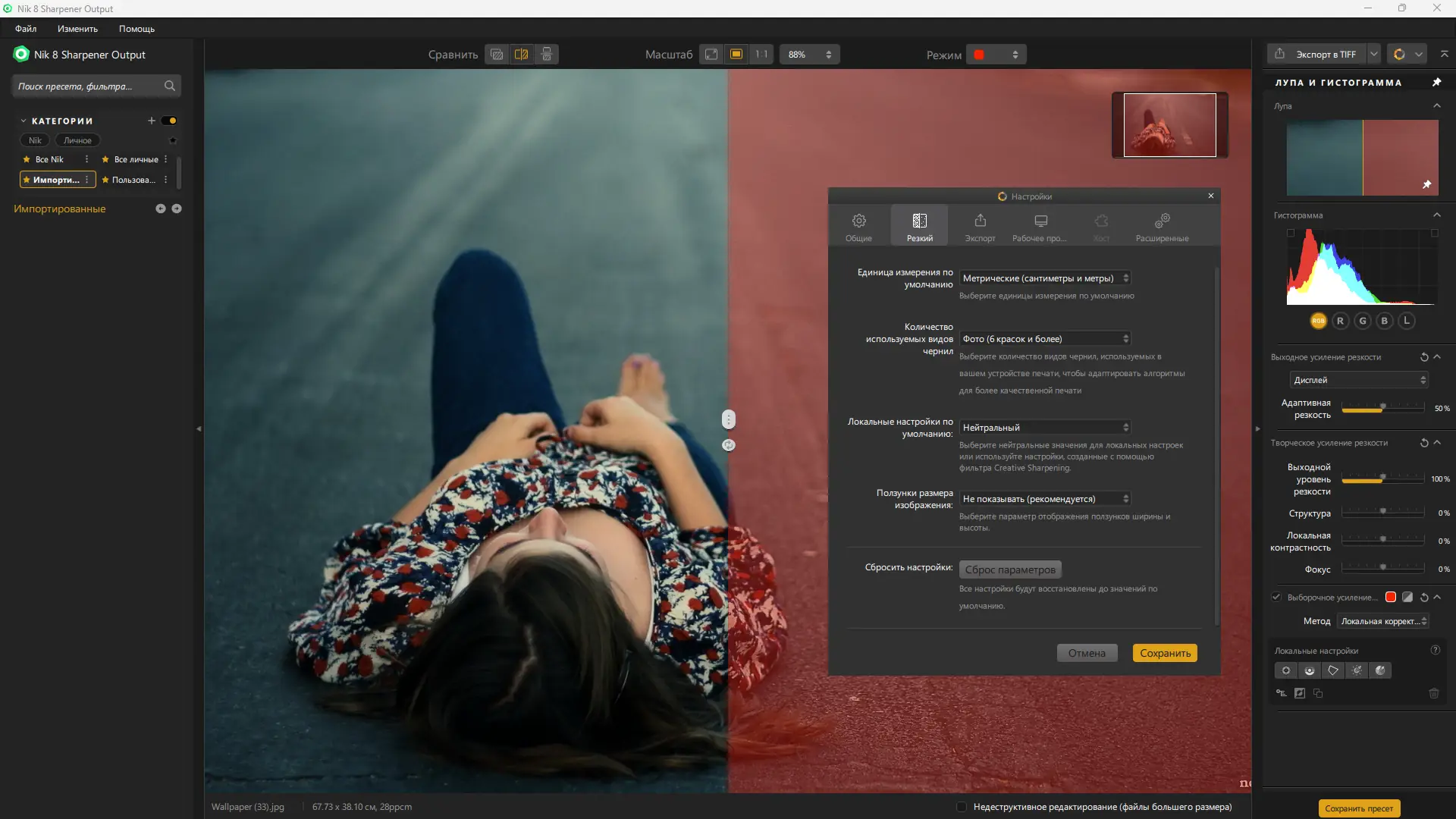
Task: Reset the Выходное усиление резкости section
Action: pos(1423,357)
